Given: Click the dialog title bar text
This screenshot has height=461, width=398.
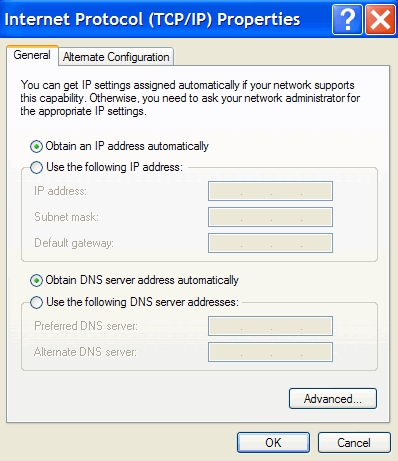Looking at the screenshot, I should pyautogui.click(x=152, y=20).
